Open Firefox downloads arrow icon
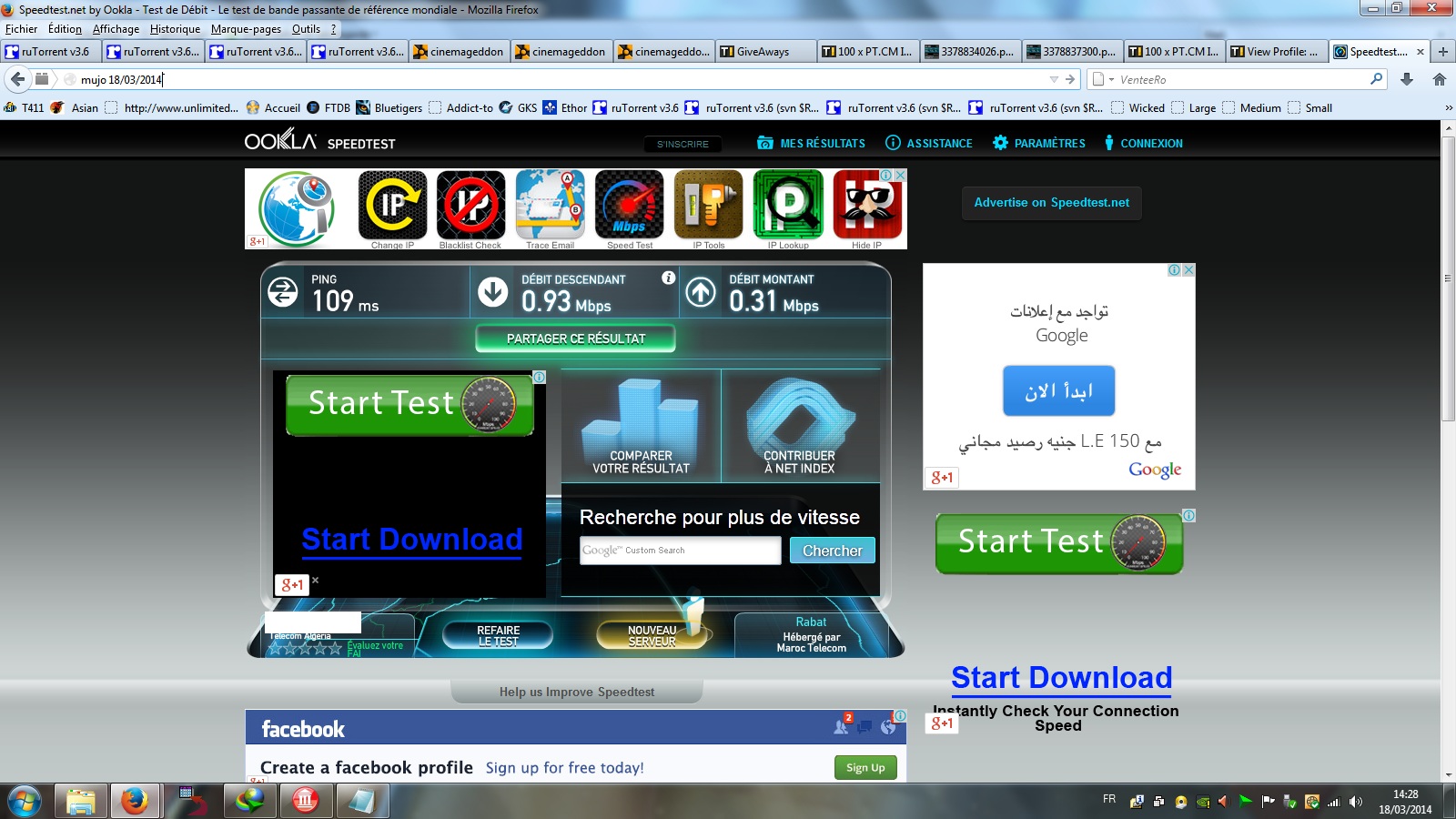 coord(1407,79)
